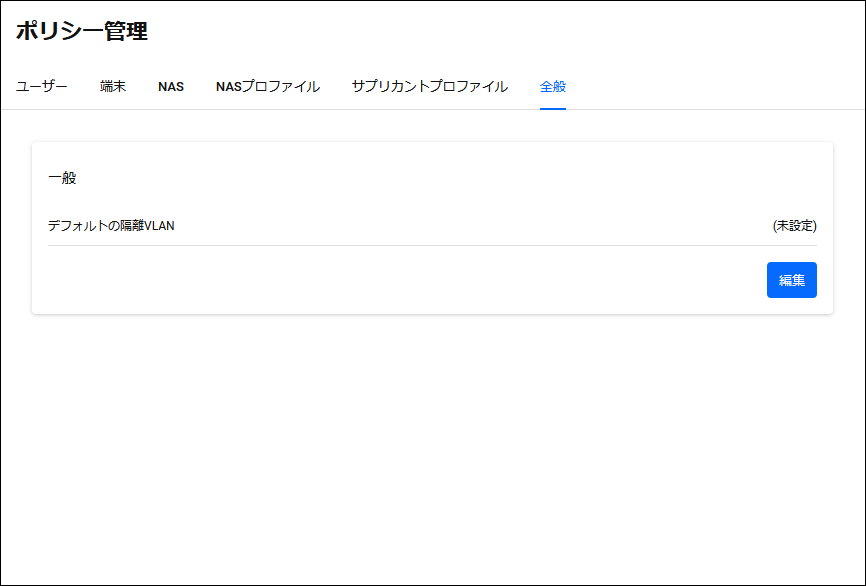Click the blue underline beneath 全般
This screenshot has height=586, width=866.
pos(553,109)
